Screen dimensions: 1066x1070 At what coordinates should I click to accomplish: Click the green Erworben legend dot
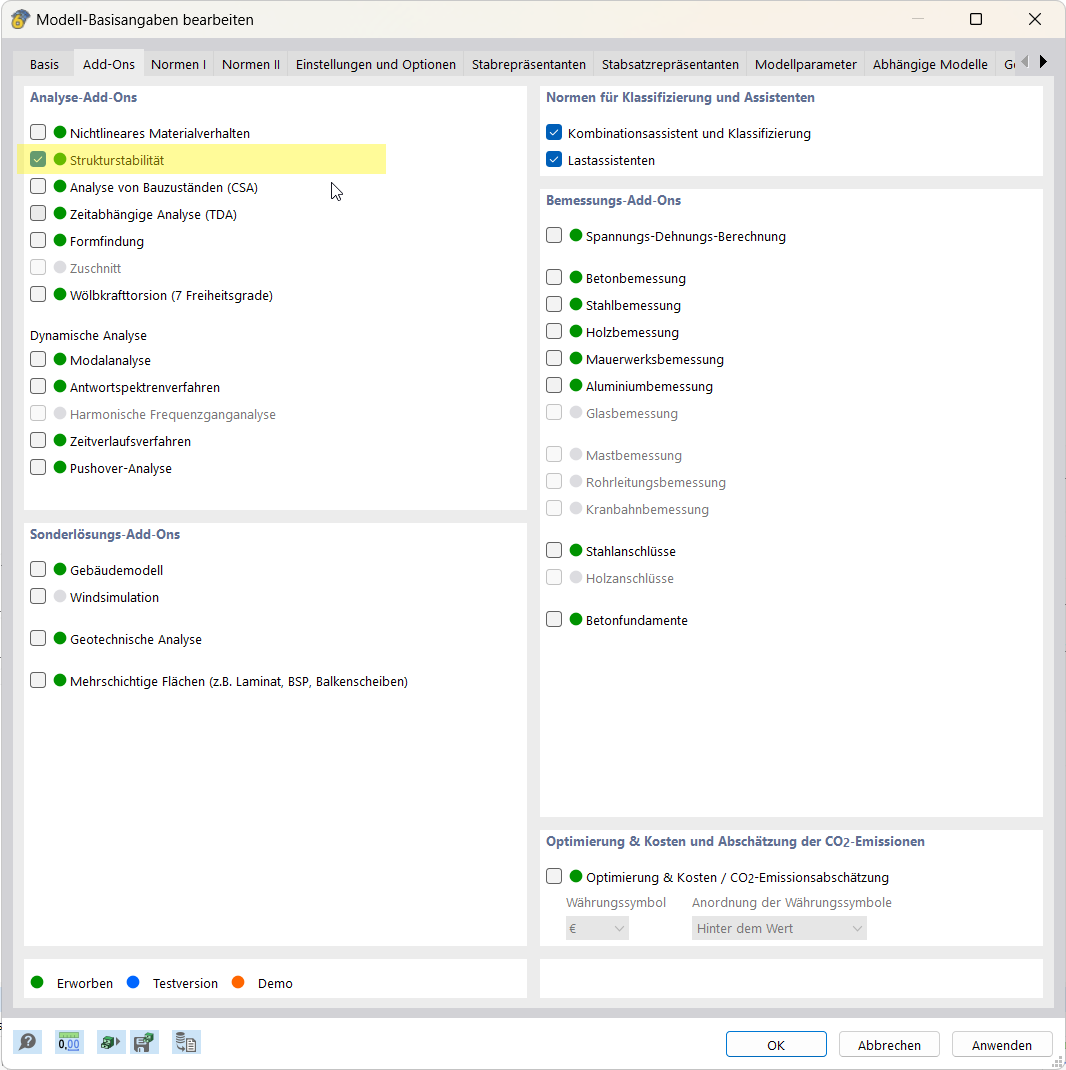[x=38, y=982]
